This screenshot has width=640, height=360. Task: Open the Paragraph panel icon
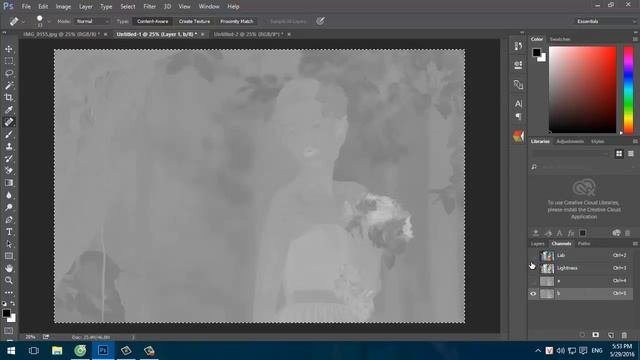518,117
